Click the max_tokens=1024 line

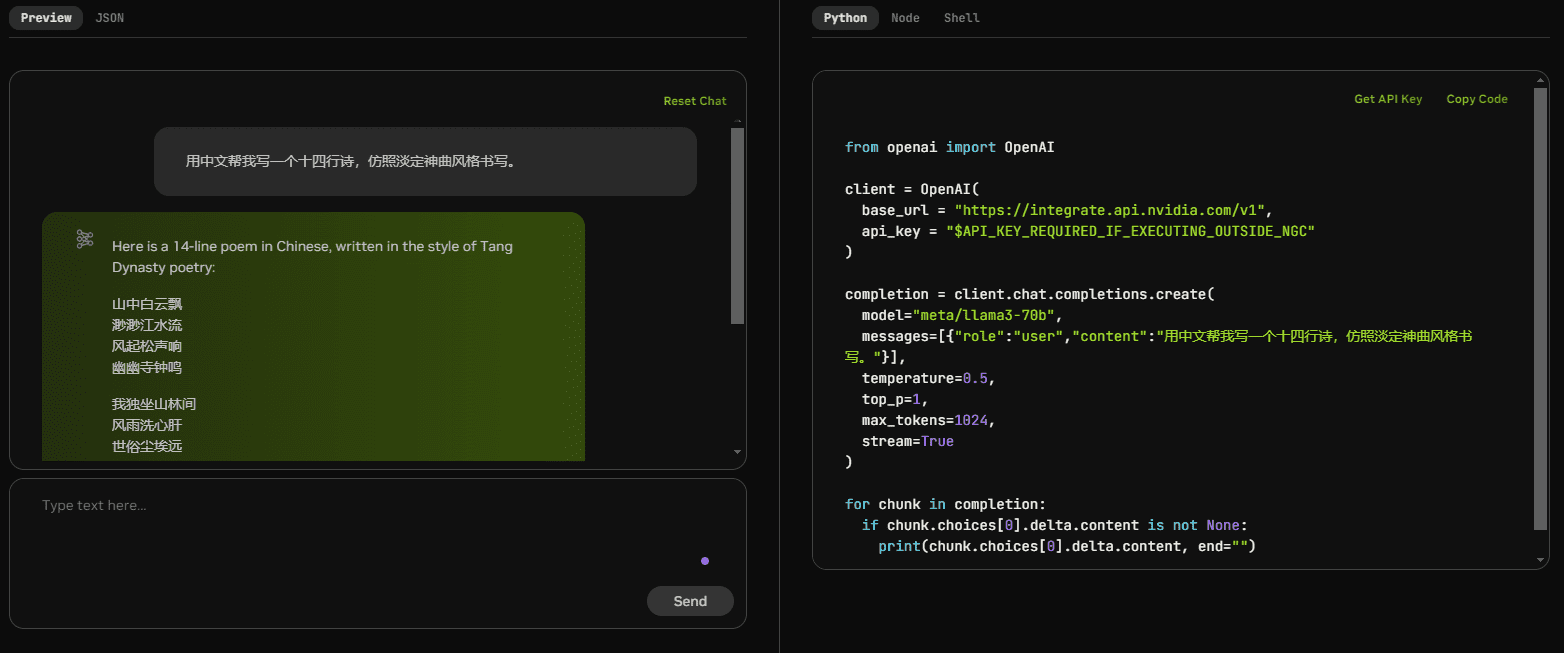click(x=928, y=420)
